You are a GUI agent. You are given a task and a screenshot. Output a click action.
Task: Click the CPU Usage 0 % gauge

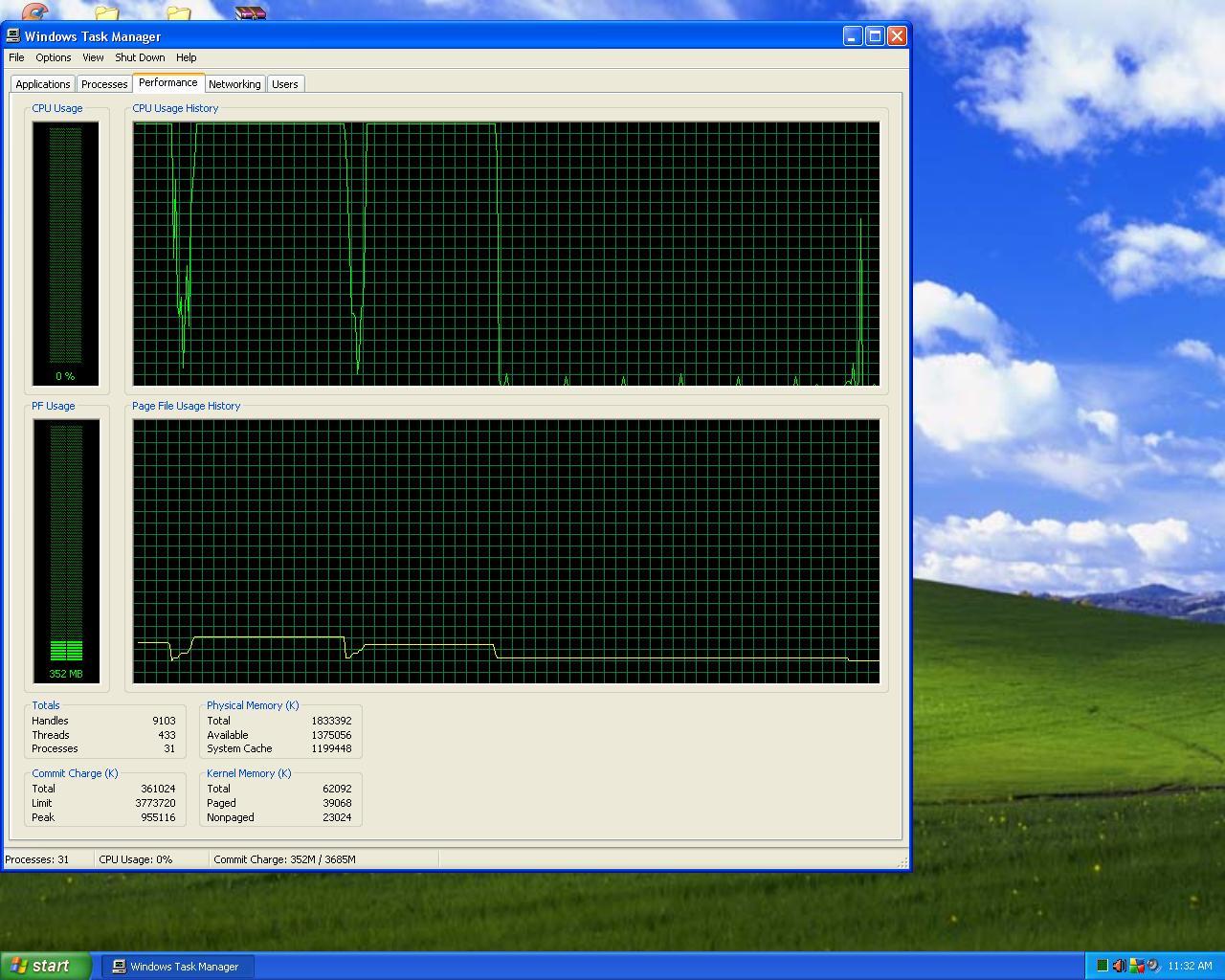click(65, 254)
